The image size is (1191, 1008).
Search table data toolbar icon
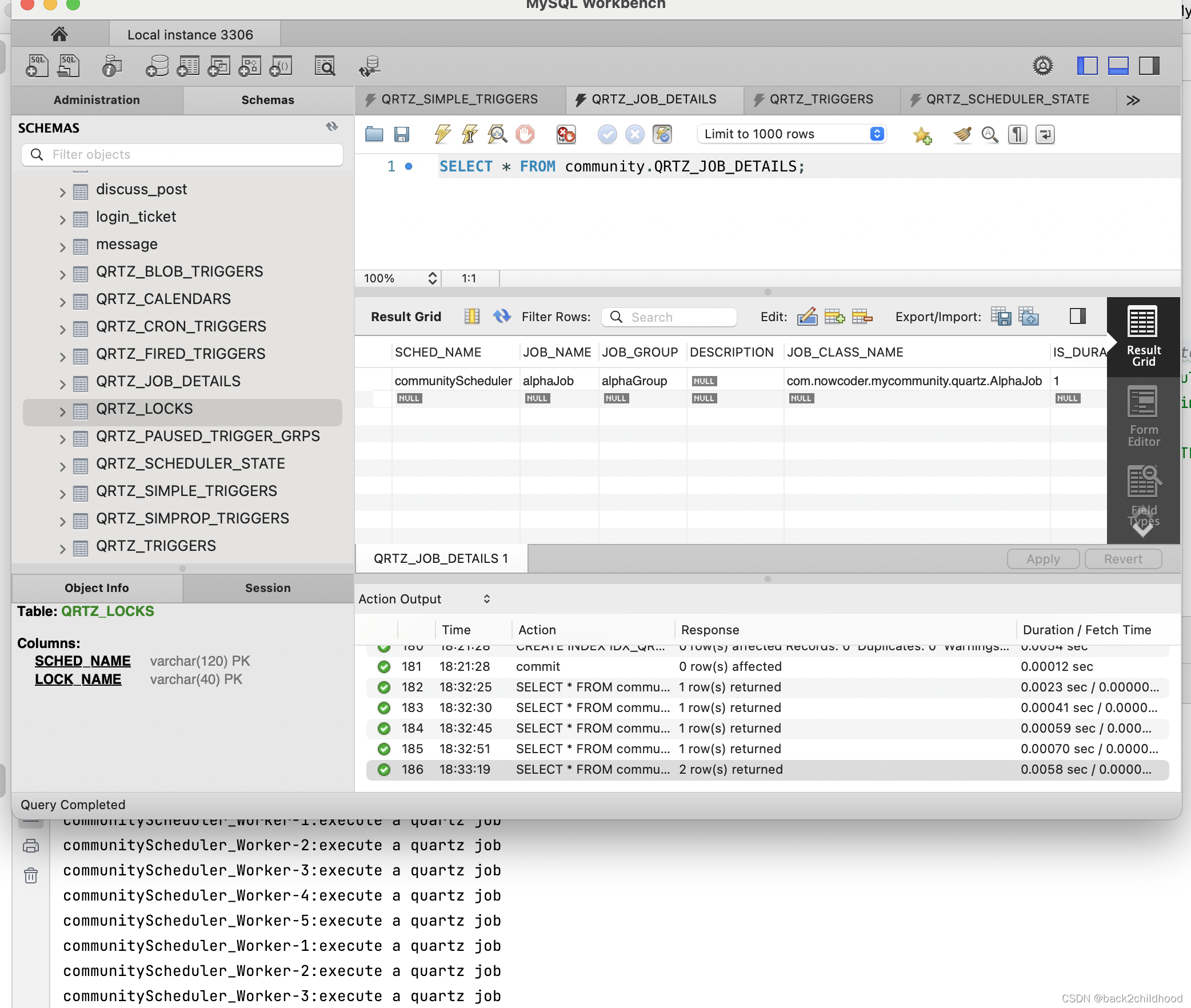coord(325,66)
